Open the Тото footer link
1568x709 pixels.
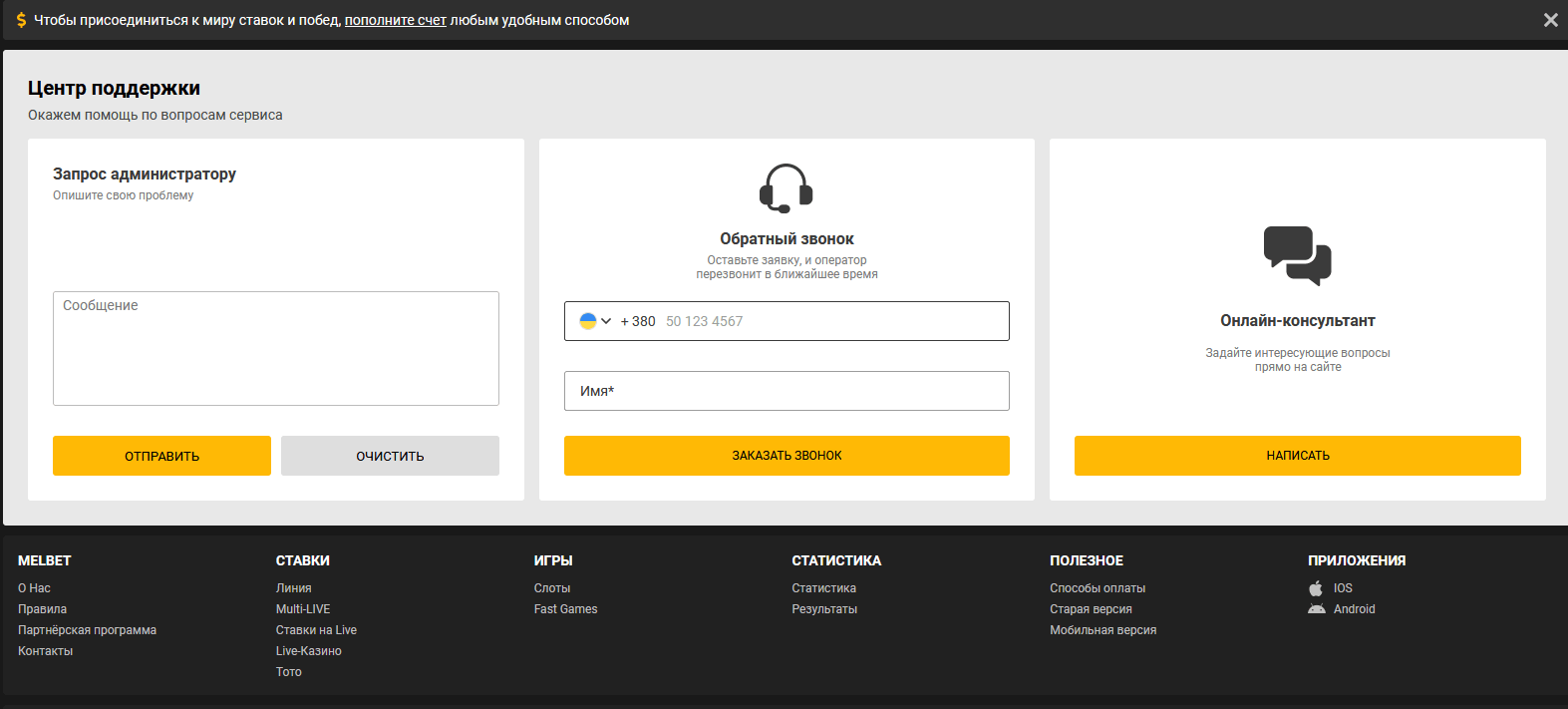click(289, 672)
